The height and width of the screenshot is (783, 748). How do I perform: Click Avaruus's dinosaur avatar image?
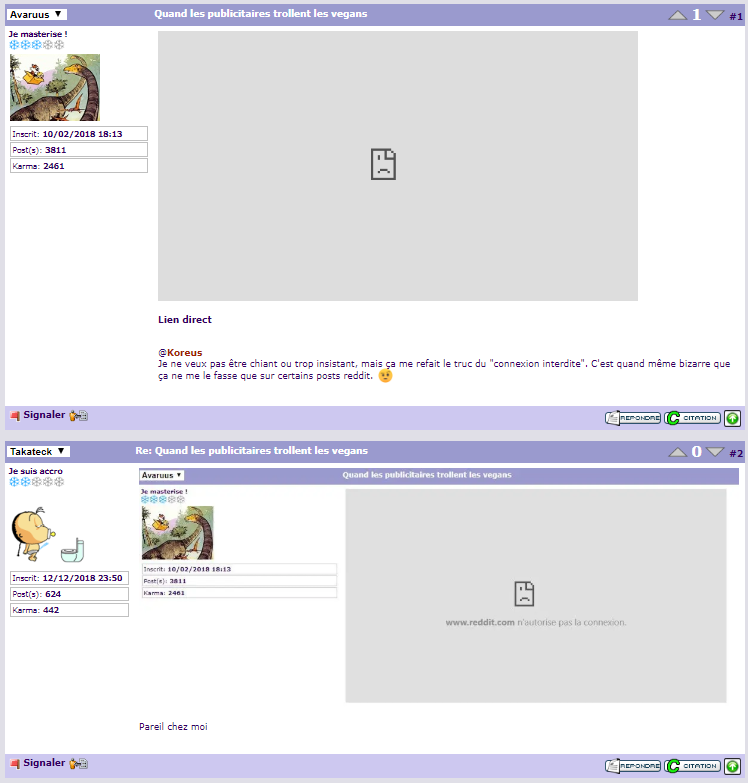tap(55, 88)
